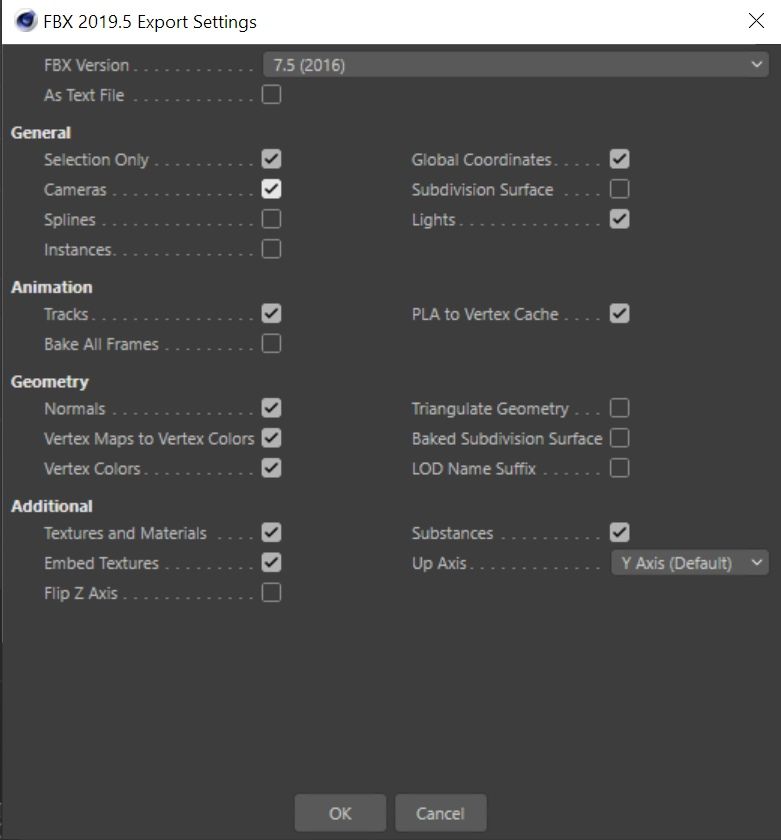Click the Cinema 4D app icon in title bar
781x840 pixels.
click(x=26, y=21)
